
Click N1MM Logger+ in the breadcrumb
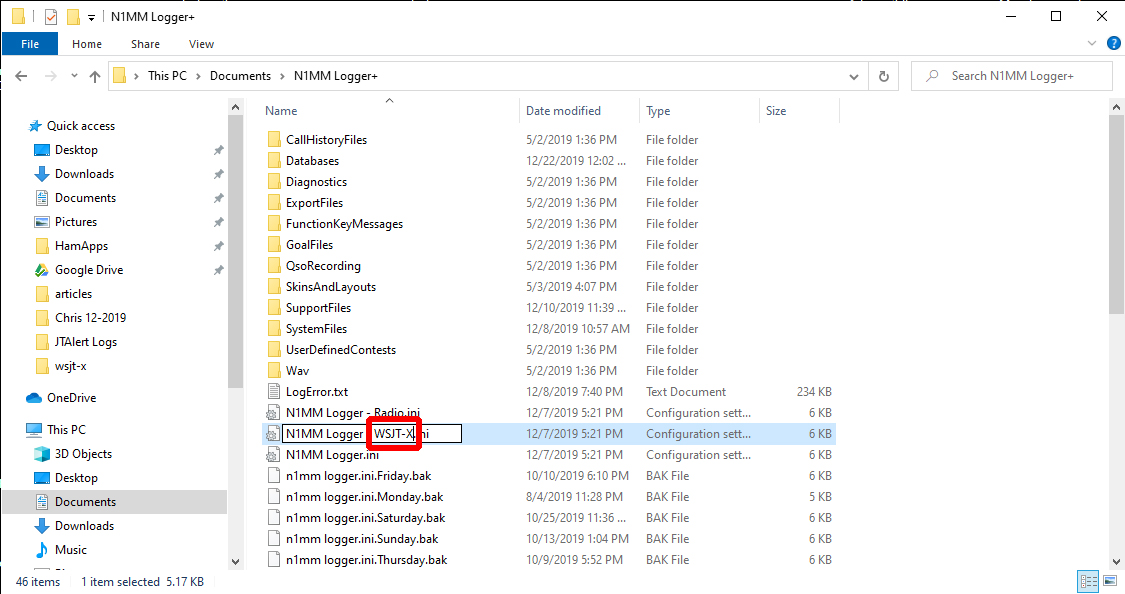[x=336, y=76]
